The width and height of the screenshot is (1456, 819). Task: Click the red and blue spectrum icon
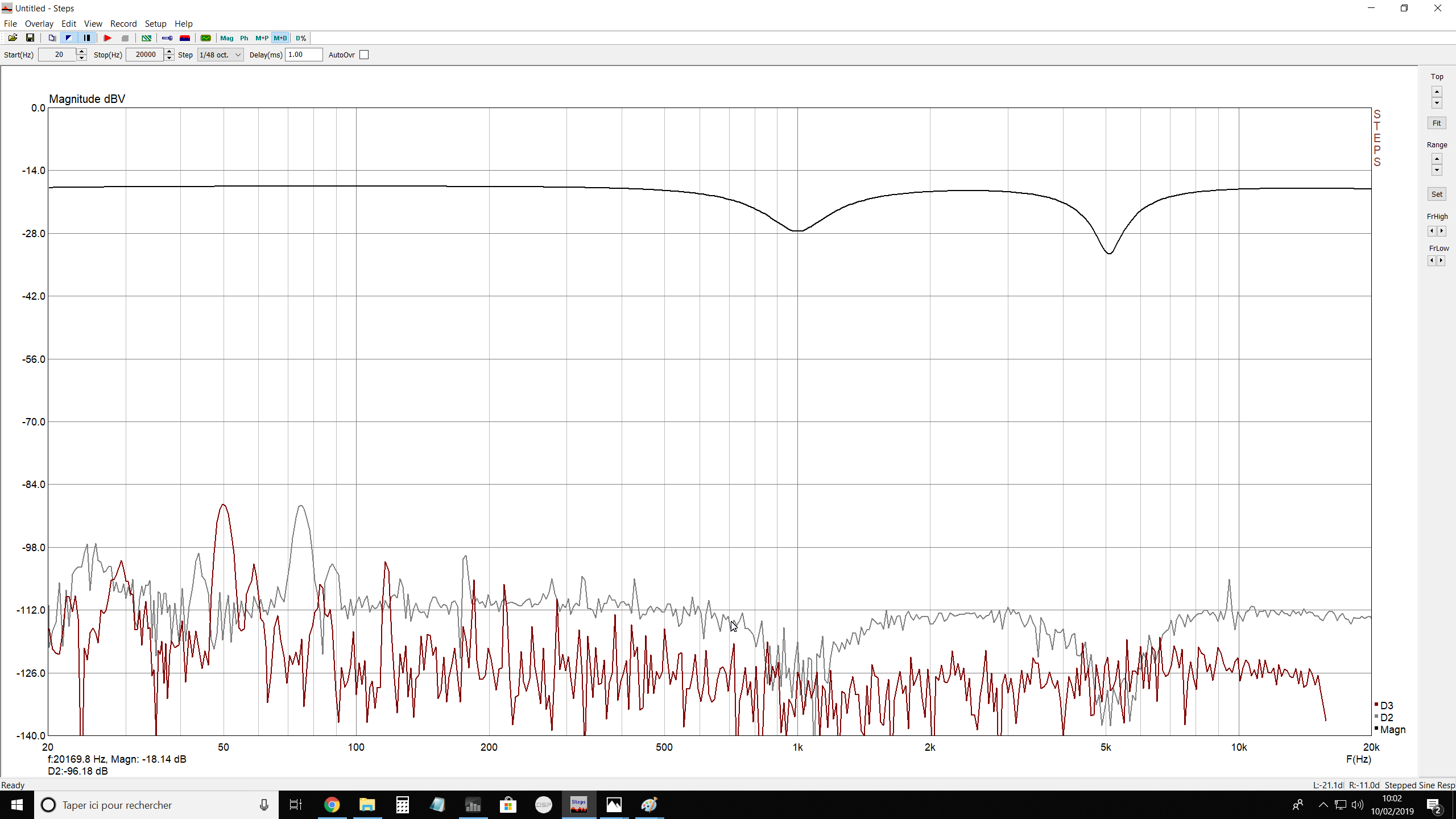tap(185, 38)
